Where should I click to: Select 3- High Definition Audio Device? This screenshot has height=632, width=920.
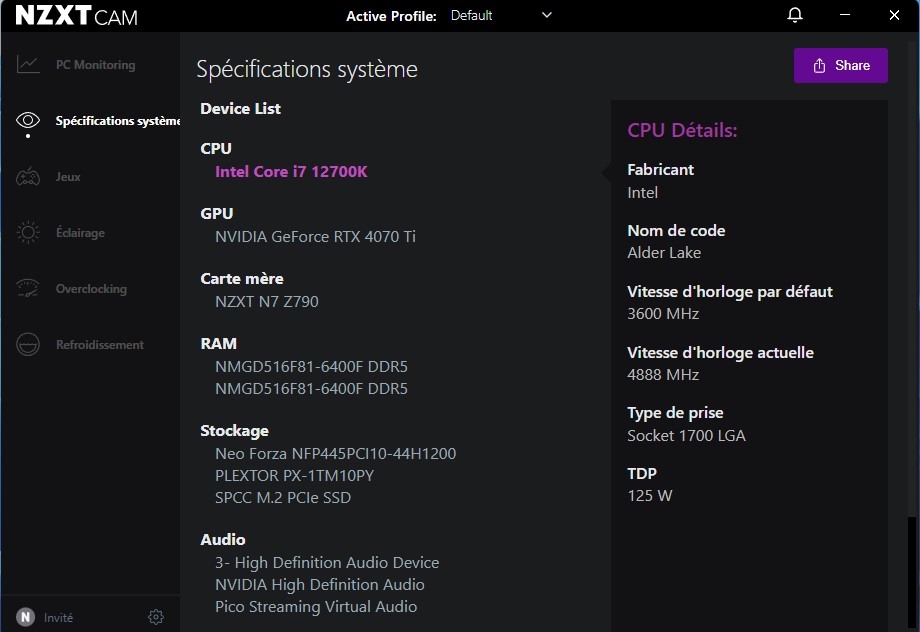click(x=327, y=562)
